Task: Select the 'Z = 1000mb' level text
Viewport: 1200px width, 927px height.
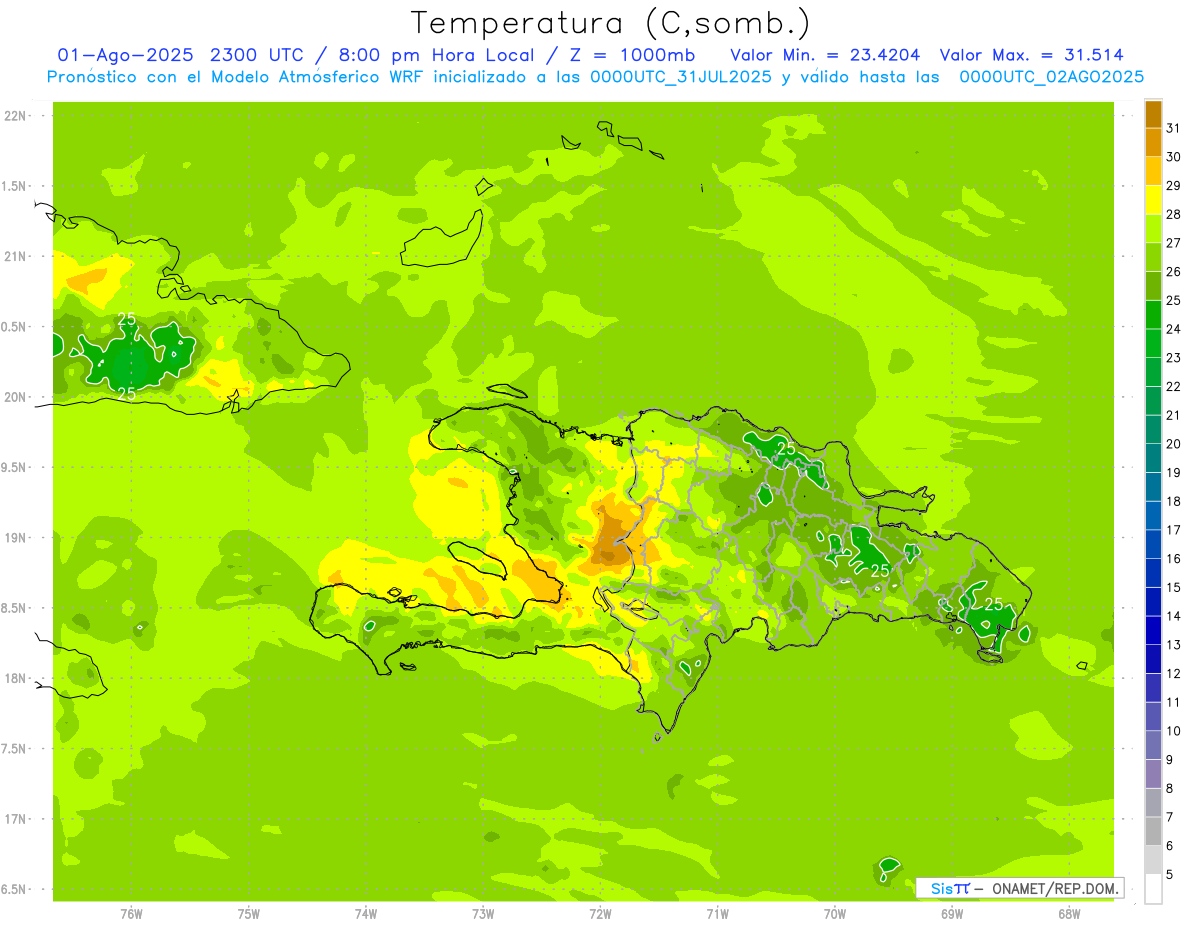Action: [x=636, y=56]
